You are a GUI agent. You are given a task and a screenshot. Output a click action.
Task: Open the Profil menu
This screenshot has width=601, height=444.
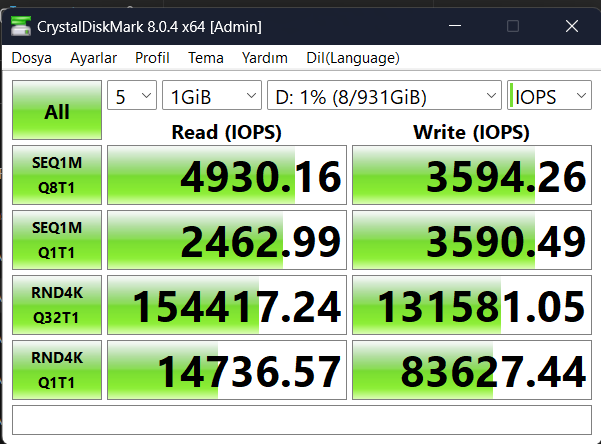point(152,58)
